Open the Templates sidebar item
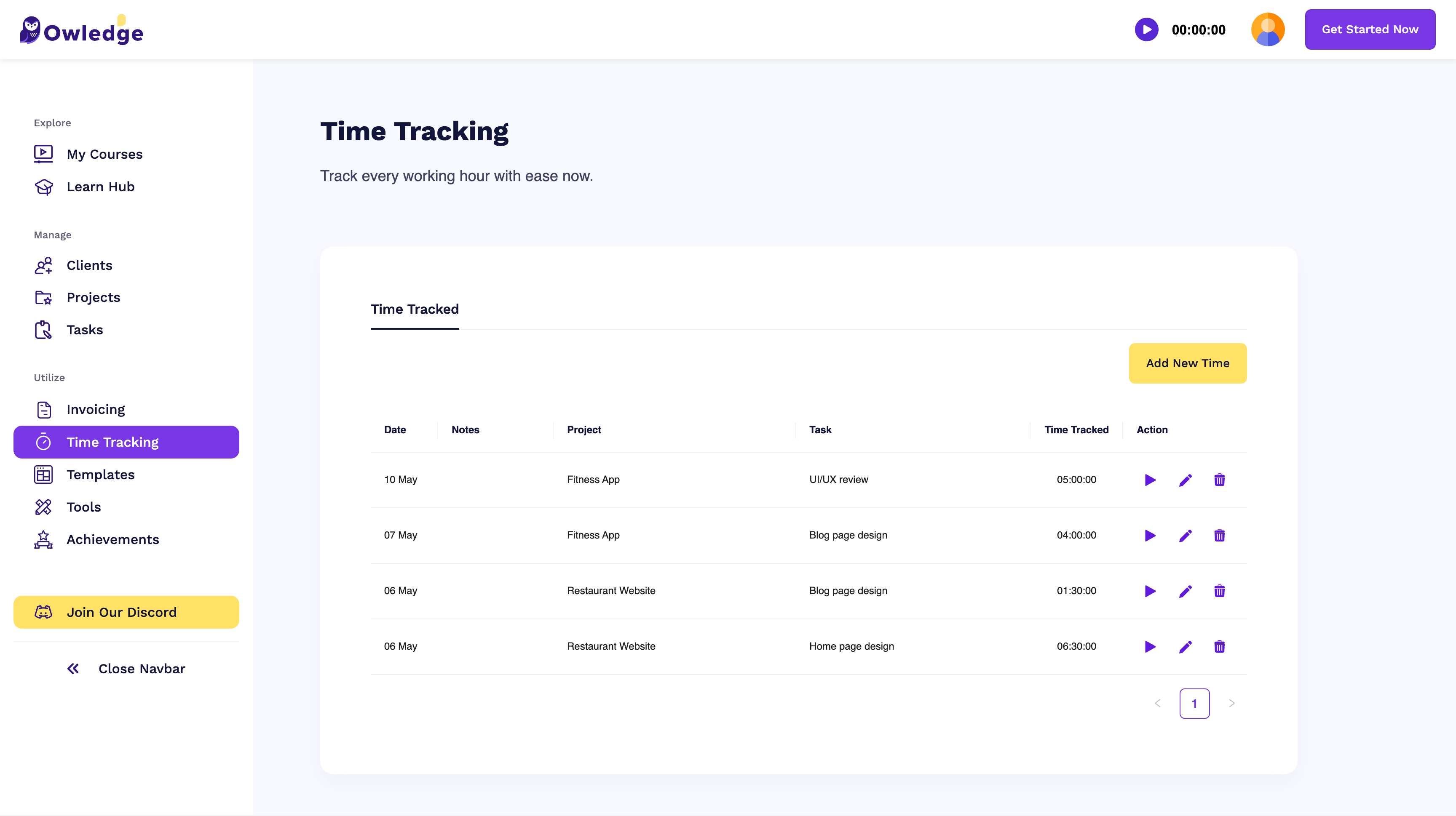 coord(100,475)
